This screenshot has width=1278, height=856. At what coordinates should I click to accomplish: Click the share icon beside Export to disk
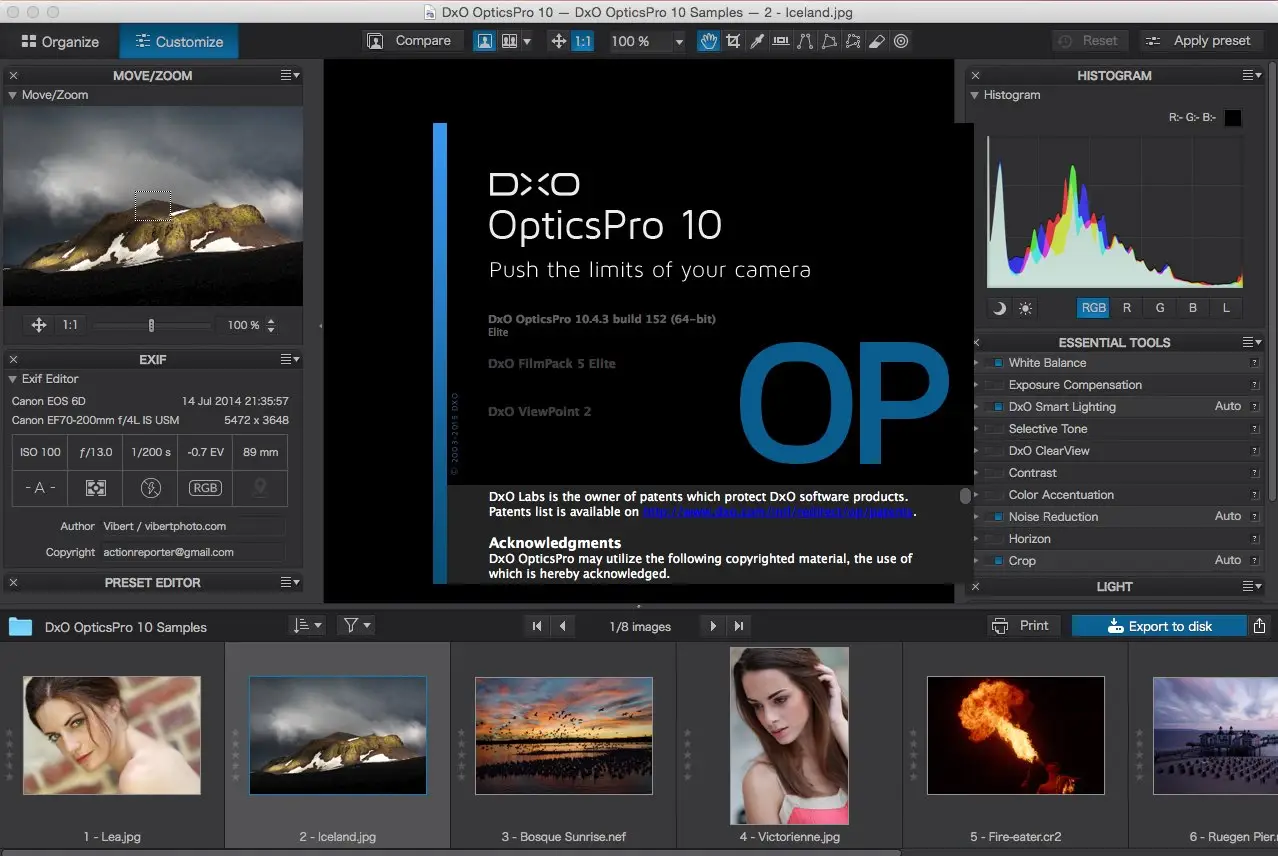click(1260, 626)
